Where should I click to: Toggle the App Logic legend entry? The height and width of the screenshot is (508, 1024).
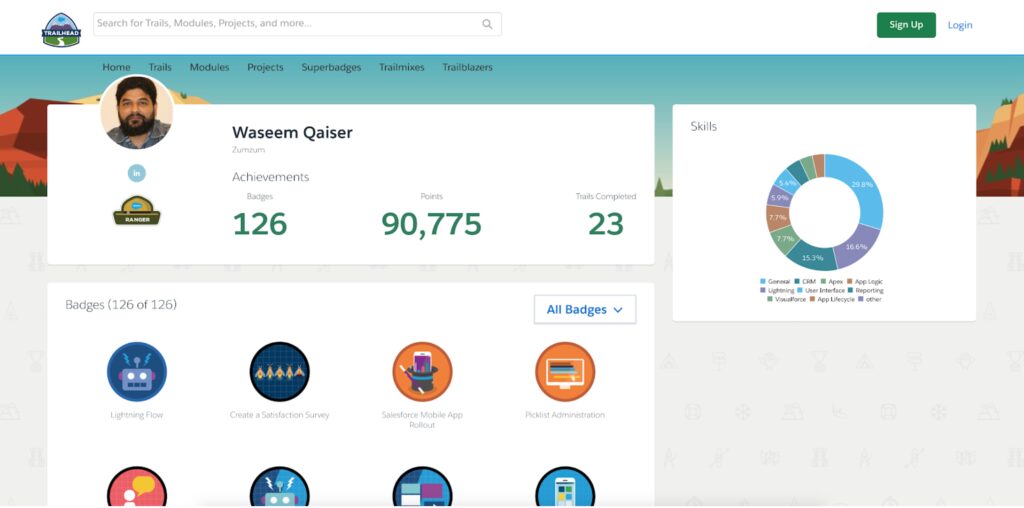[x=865, y=281]
